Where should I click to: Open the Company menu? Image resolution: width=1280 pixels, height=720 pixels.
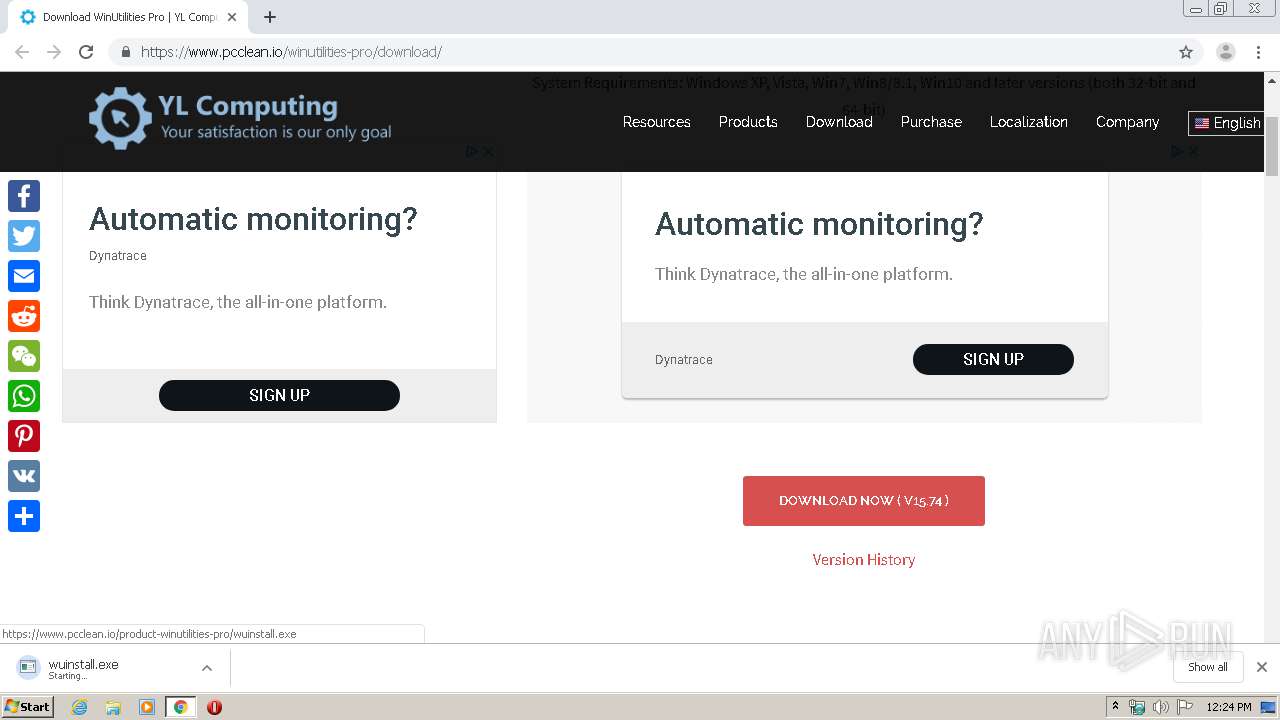pos(1128,122)
